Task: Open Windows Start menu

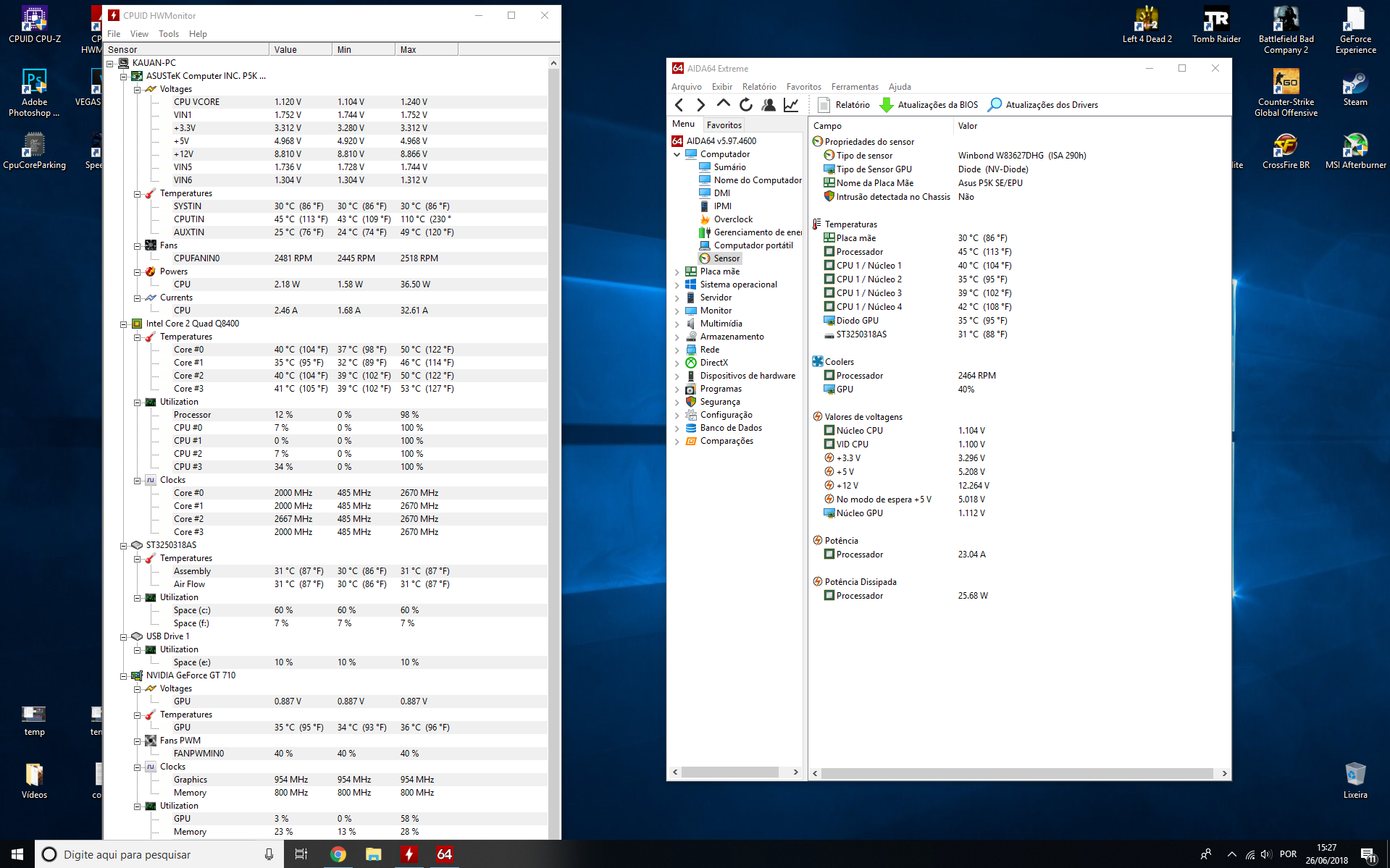Action: click(17, 854)
